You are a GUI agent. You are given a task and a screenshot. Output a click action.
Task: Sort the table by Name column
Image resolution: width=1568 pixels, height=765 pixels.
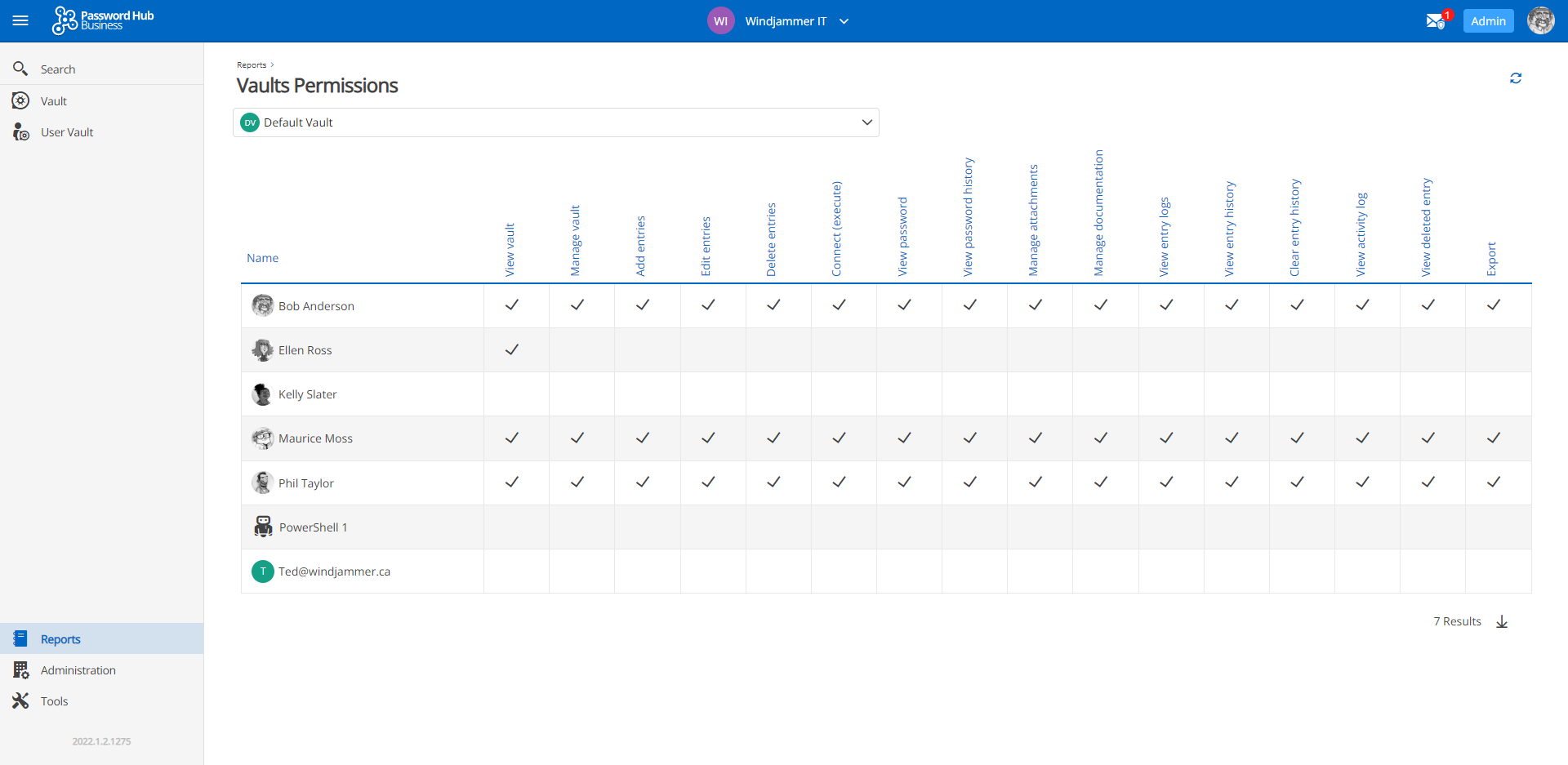[263, 258]
